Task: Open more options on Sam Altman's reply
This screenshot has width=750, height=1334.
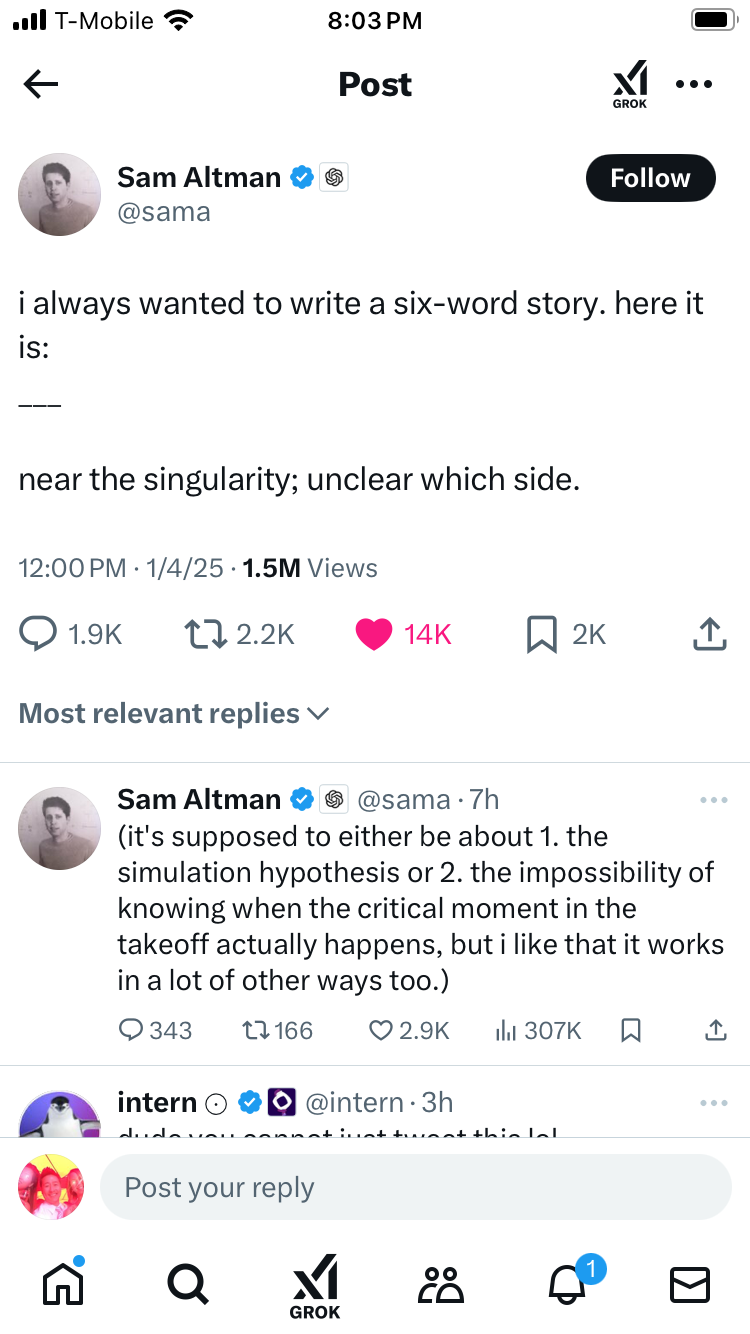Action: pyautogui.click(x=714, y=800)
